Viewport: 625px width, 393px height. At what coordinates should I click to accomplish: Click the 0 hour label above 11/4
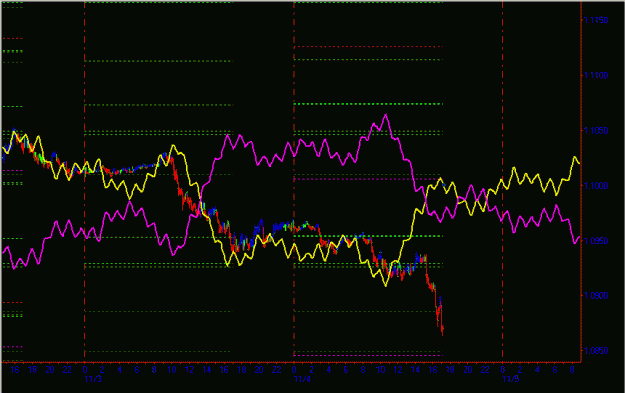[x=294, y=370]
